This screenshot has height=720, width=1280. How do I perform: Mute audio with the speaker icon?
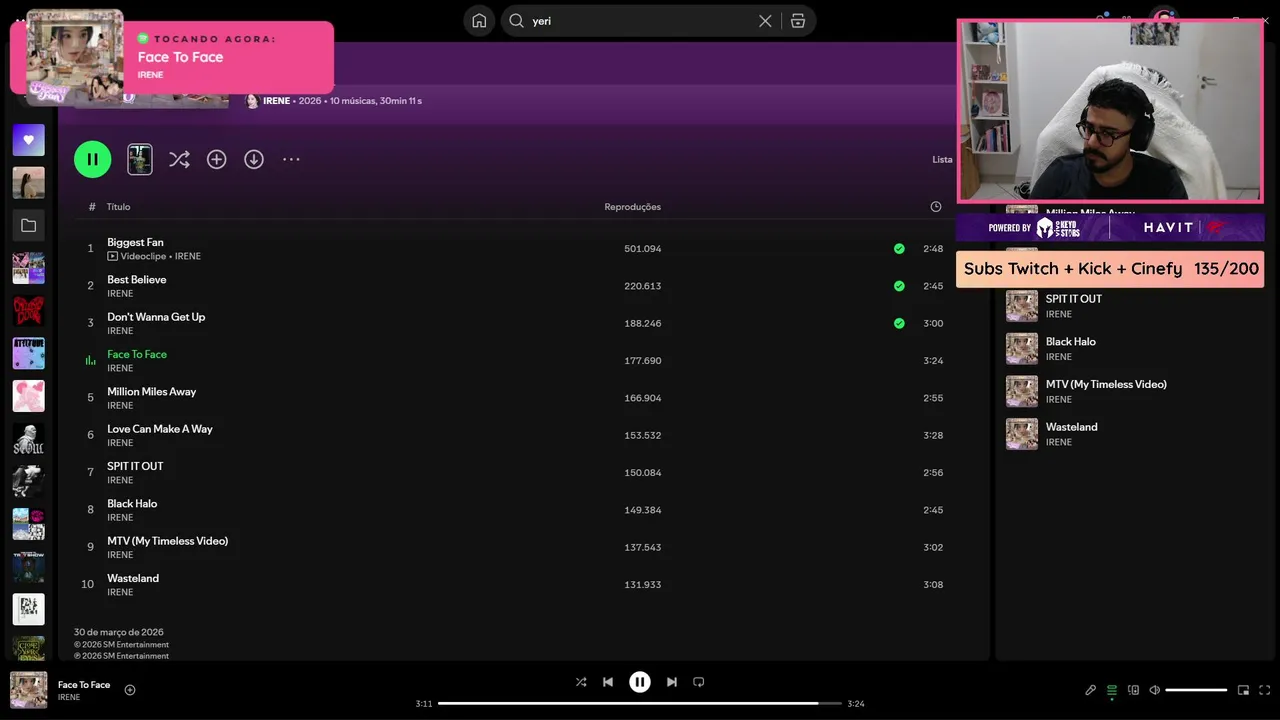[1154, 690]
